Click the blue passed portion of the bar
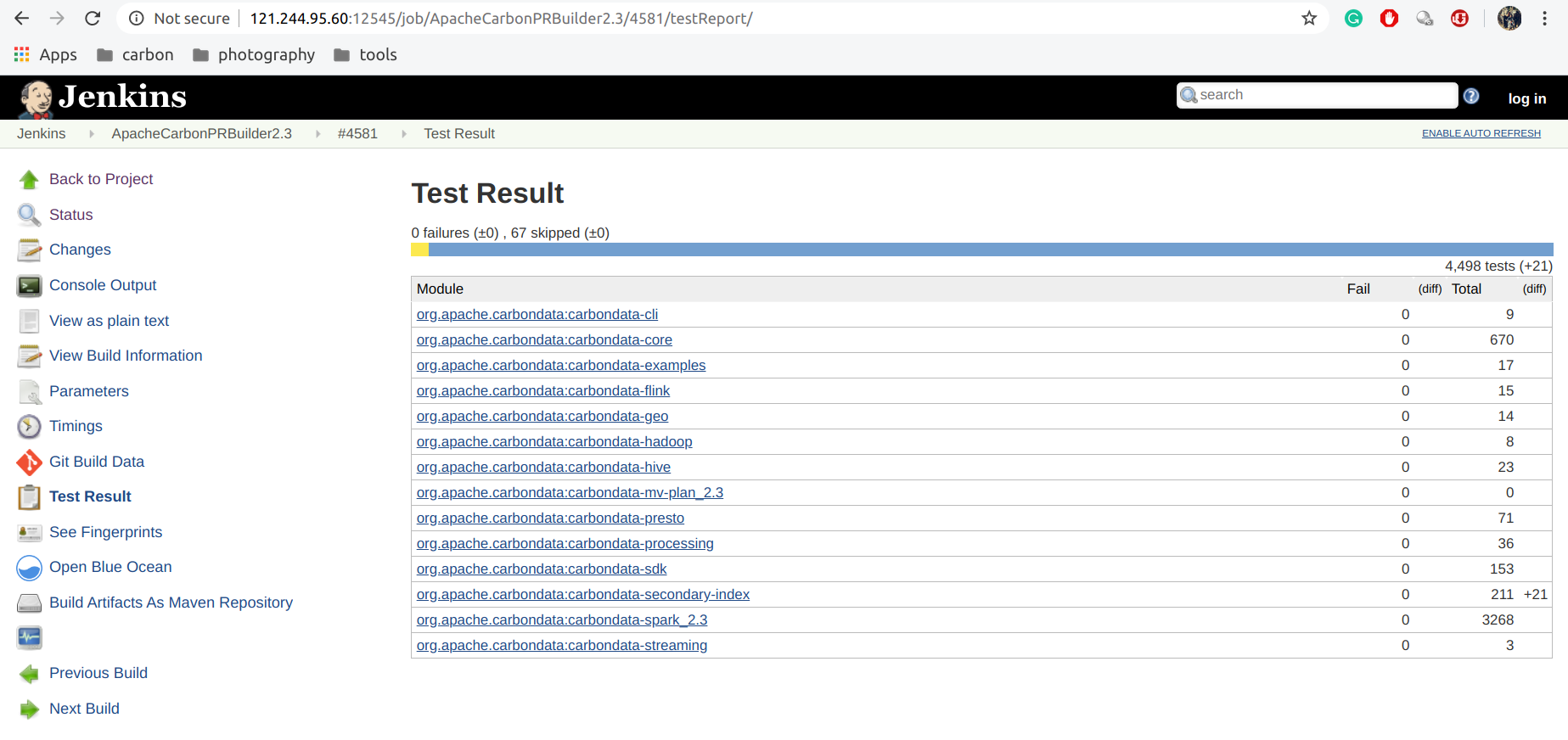The height and width of the screenshot is (740, 1568). click(991, 249)
